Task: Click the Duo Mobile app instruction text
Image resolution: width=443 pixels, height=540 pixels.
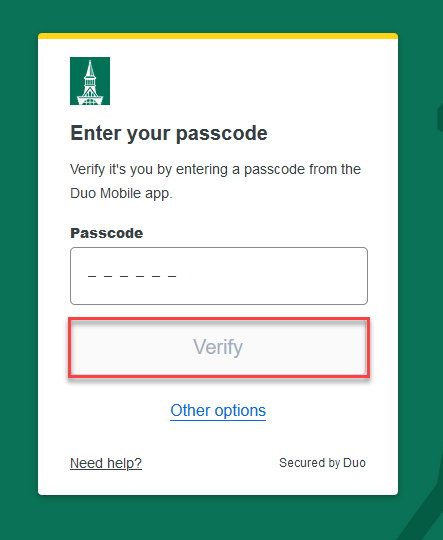Action: (215, 181)
